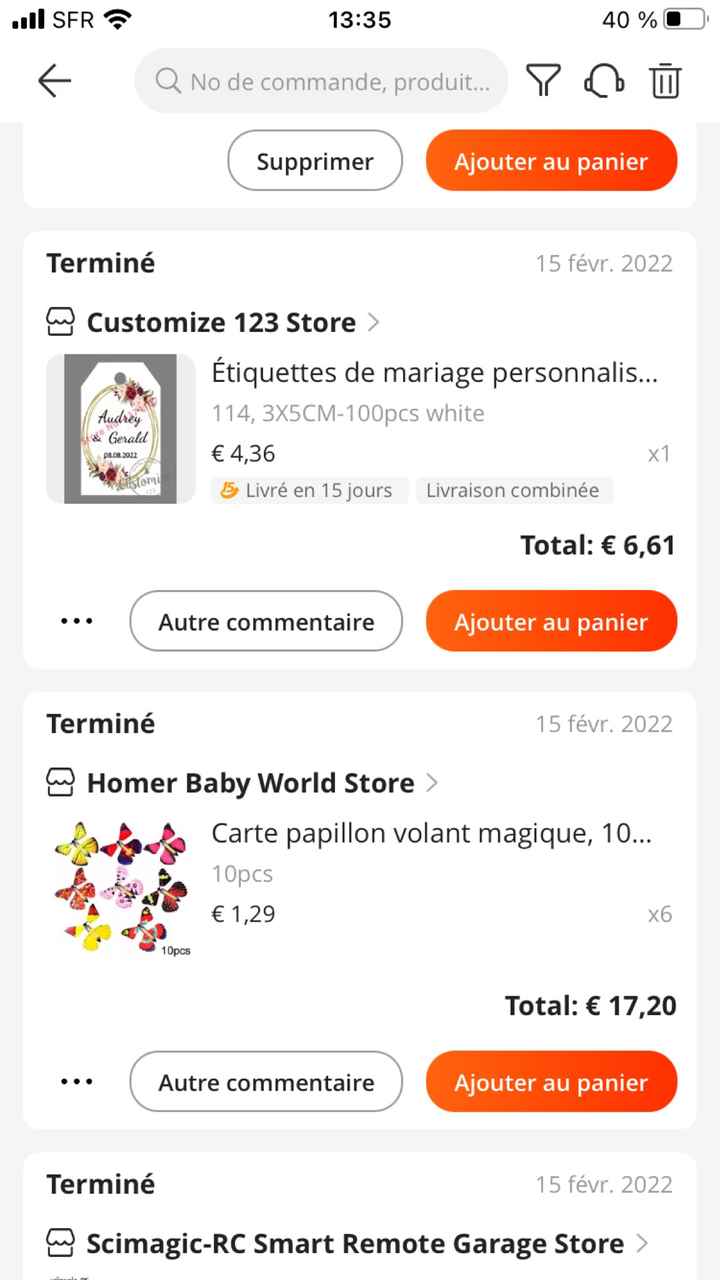The height and width of the screenshot is (1280, 720).
Task: Tap the trash bin icon
Action: (665, 81)
